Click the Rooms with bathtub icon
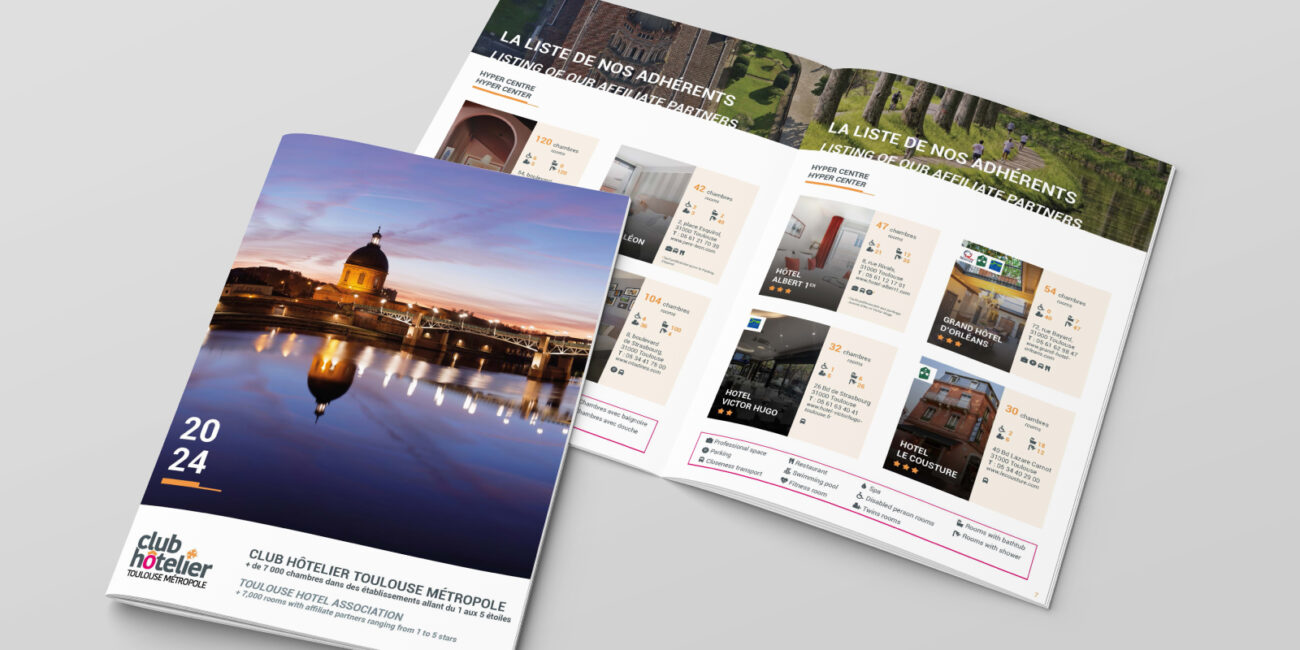Viewport: 1300px width, 650px height. pyautogui.click(x=958, y=523)
